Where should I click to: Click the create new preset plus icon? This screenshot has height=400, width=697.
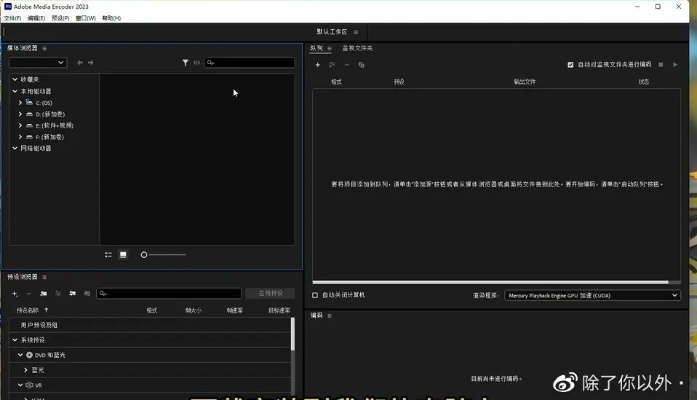pos(14,294)
